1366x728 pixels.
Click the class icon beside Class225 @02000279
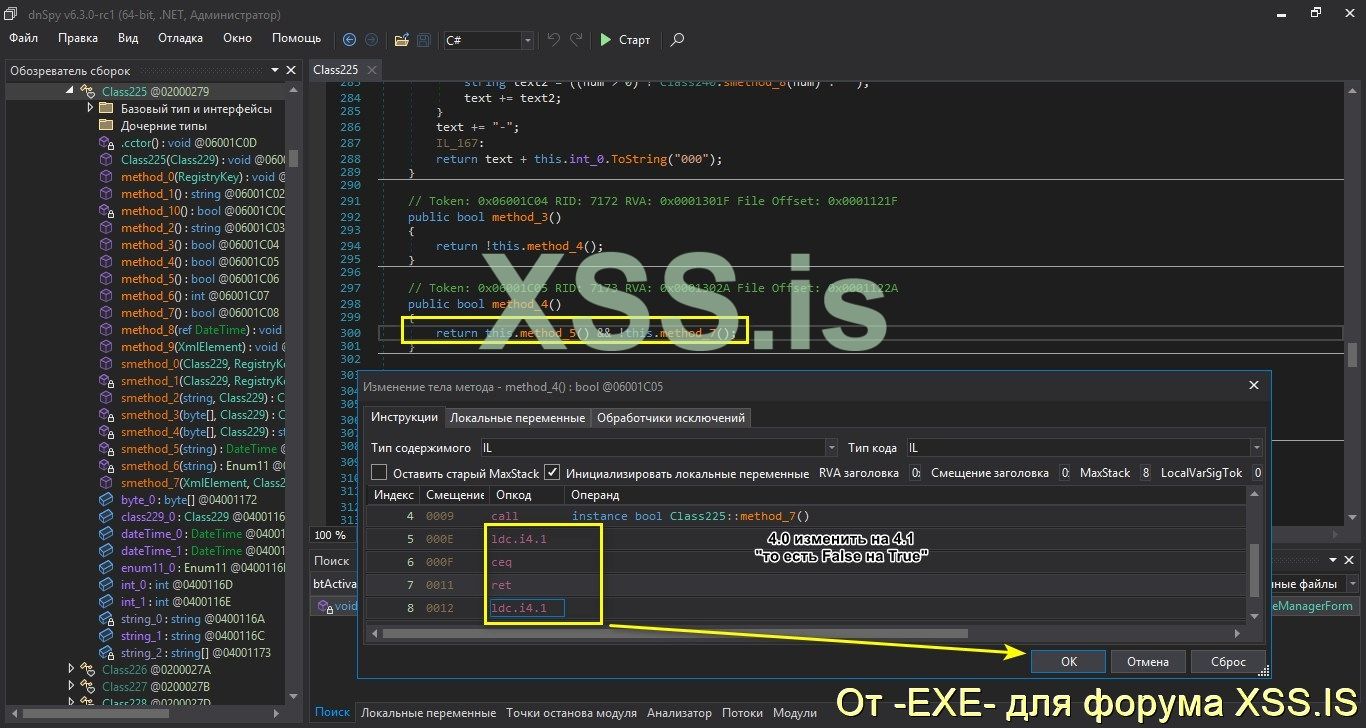point(88,91)
